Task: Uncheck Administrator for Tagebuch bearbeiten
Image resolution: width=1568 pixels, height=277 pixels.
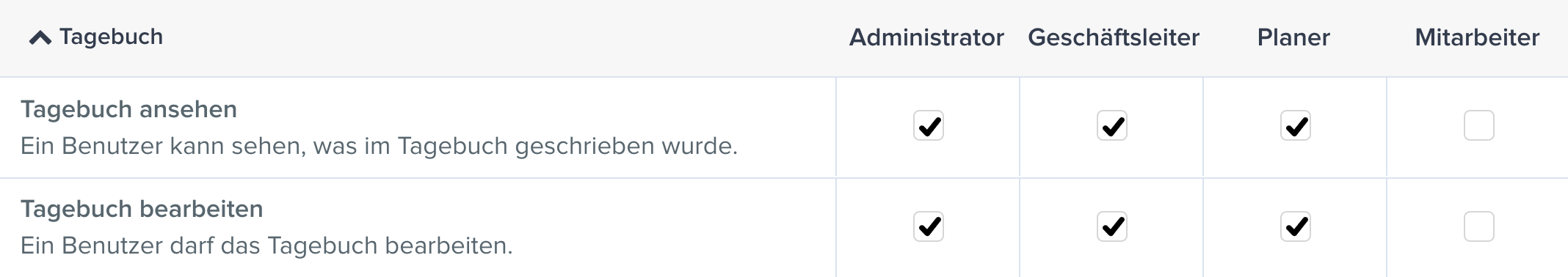Action: 928,226
